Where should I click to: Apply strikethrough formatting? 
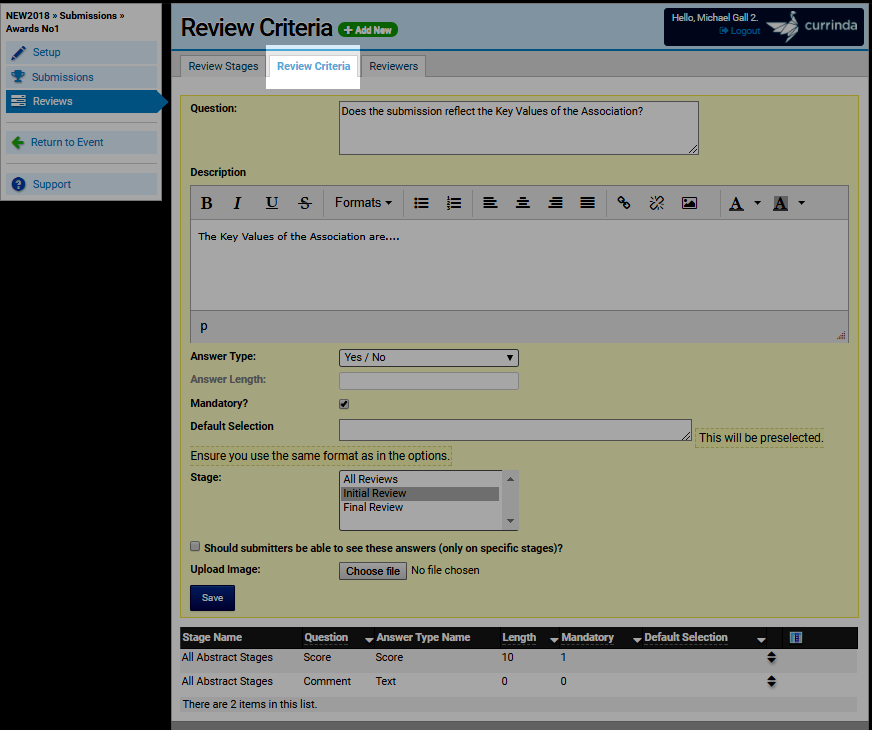click(x=304, y=203)
